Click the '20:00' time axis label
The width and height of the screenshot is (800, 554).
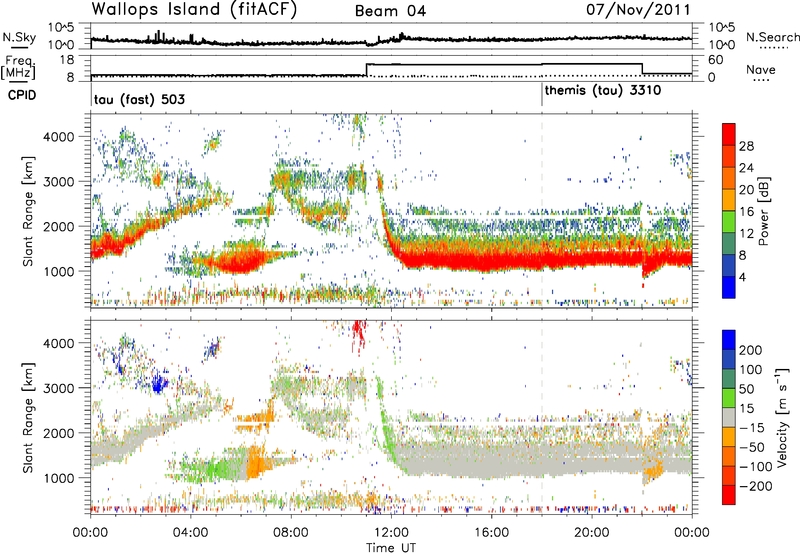pos(592,533)
